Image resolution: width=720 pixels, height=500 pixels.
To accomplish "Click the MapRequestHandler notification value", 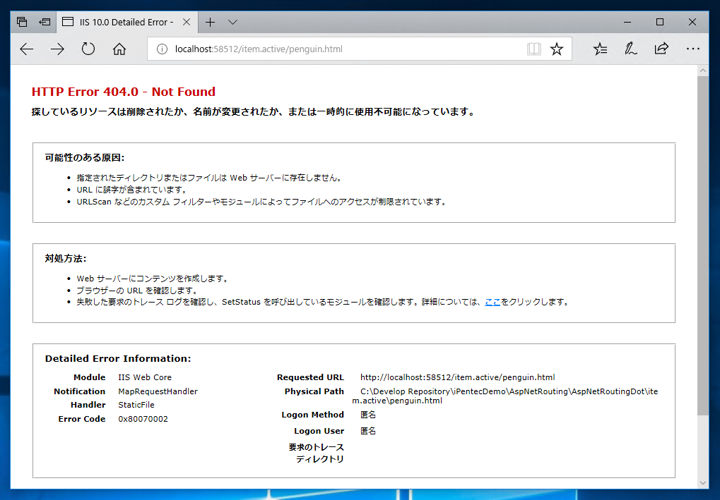I will click(158, 392).
